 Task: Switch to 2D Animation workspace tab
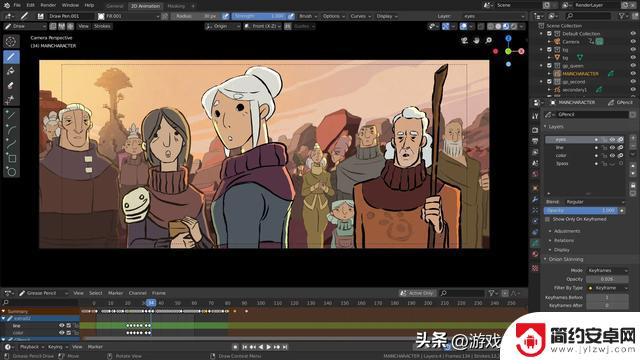[x=145, y=6]
